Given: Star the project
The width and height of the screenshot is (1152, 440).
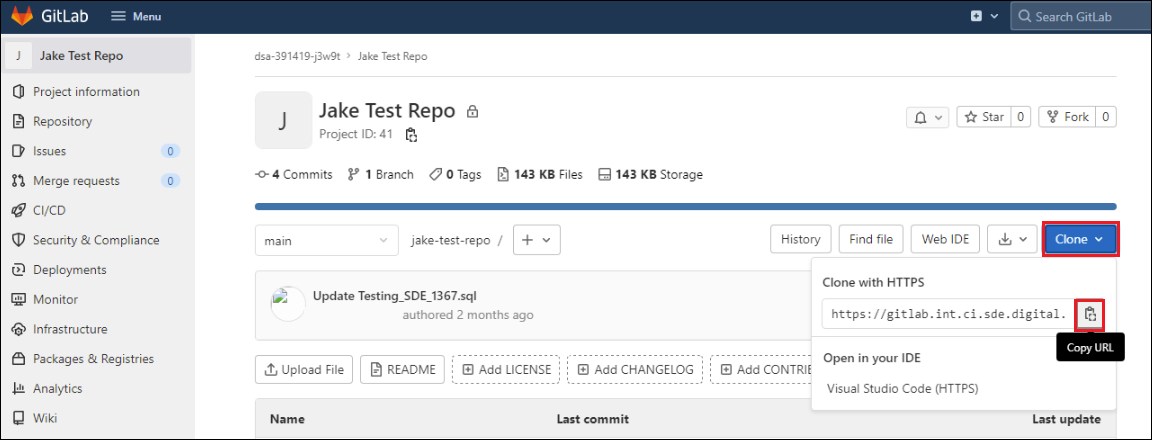Looking at the screenshot, I should click(x=985, y=117).
